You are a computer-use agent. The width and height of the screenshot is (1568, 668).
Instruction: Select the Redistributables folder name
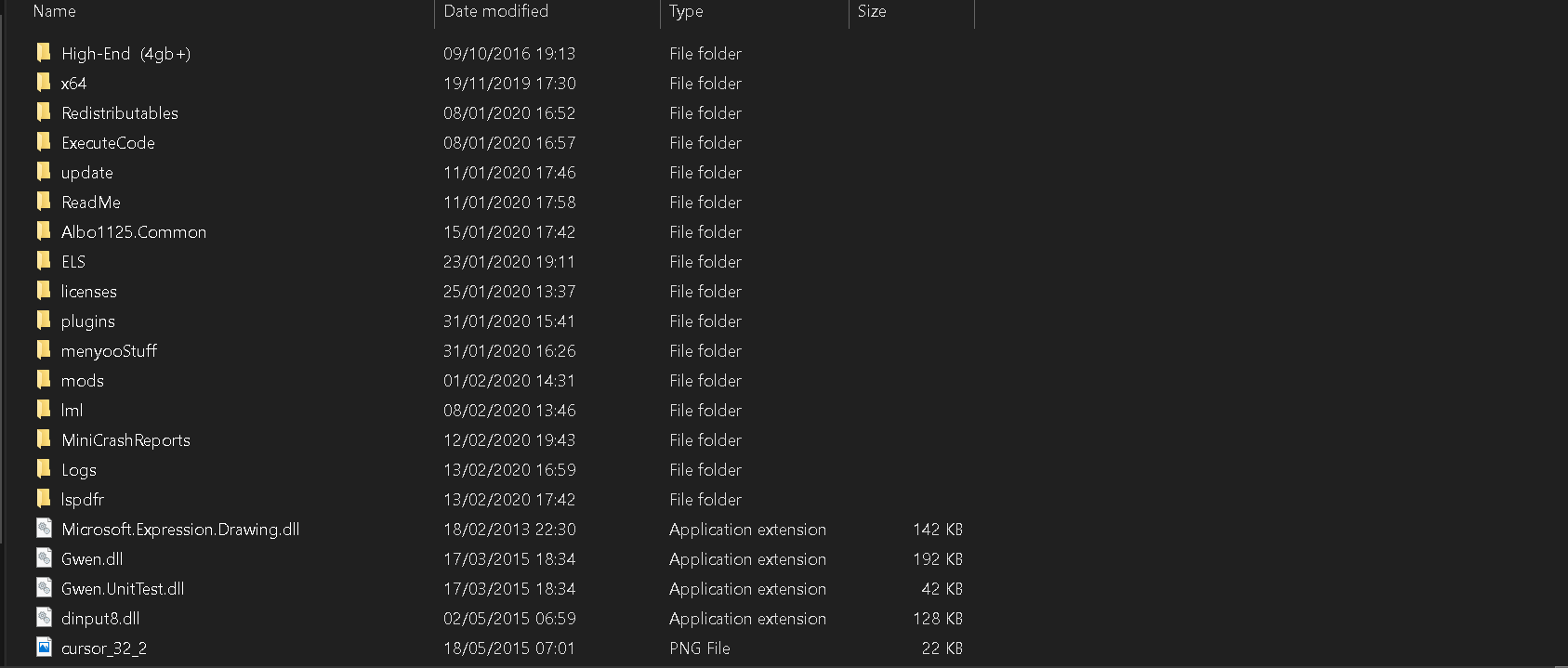[120, 113]
